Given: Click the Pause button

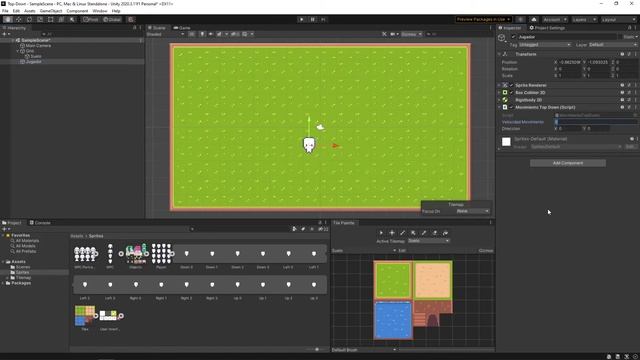Looking at the screenshot, I should (313, 19).
